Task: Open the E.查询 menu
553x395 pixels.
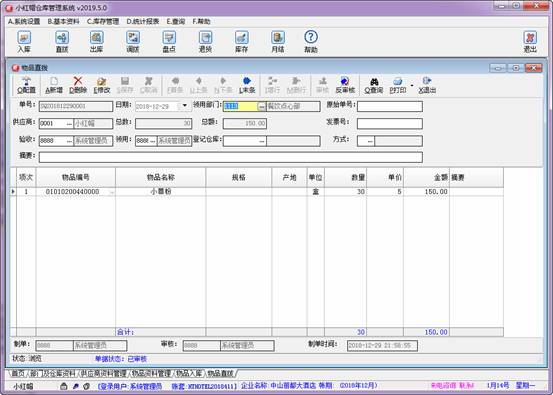Action: [x=176, y=22]
